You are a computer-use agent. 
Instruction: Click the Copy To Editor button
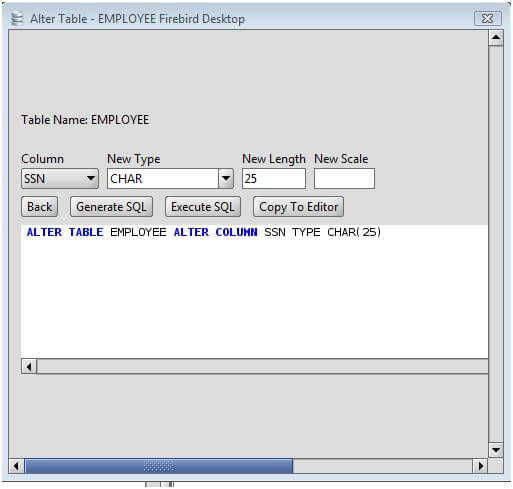(x=298, y=207)
